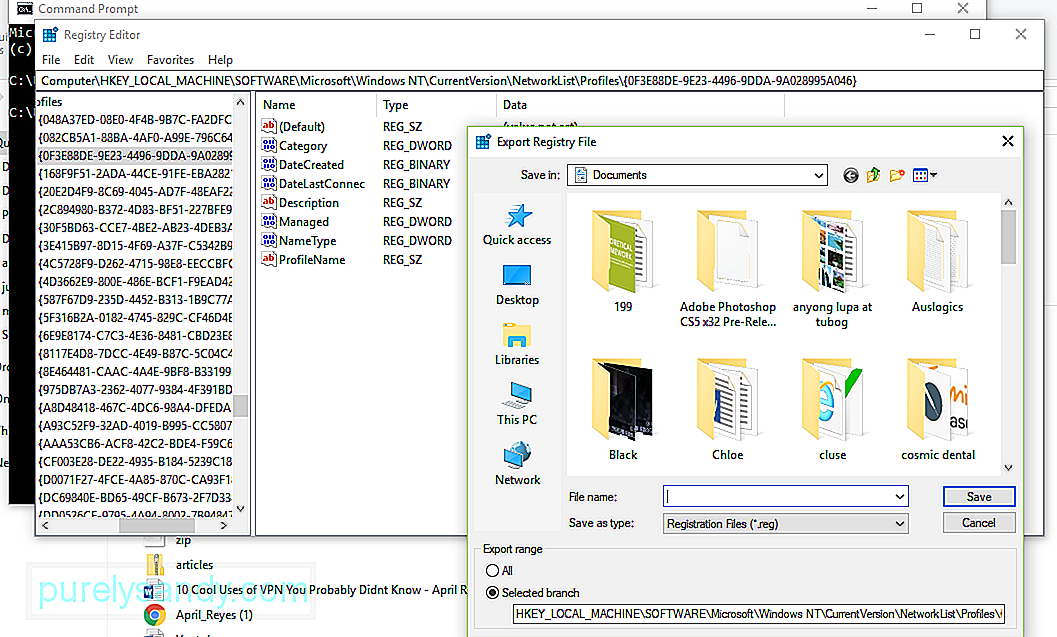Select anyong lupa at tubog folder

click(833, 269)
